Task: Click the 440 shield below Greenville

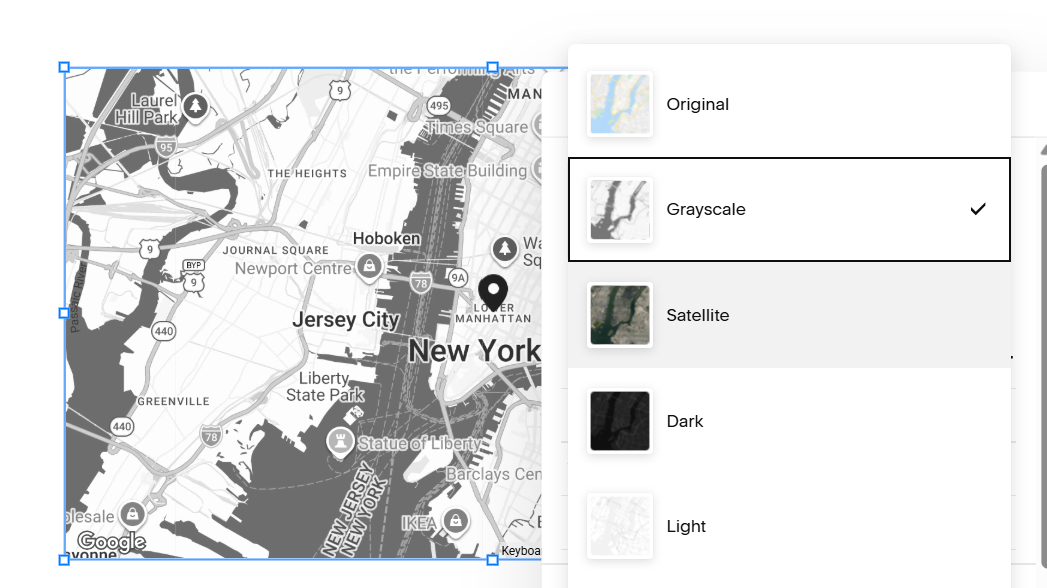Action: (122, 426)
